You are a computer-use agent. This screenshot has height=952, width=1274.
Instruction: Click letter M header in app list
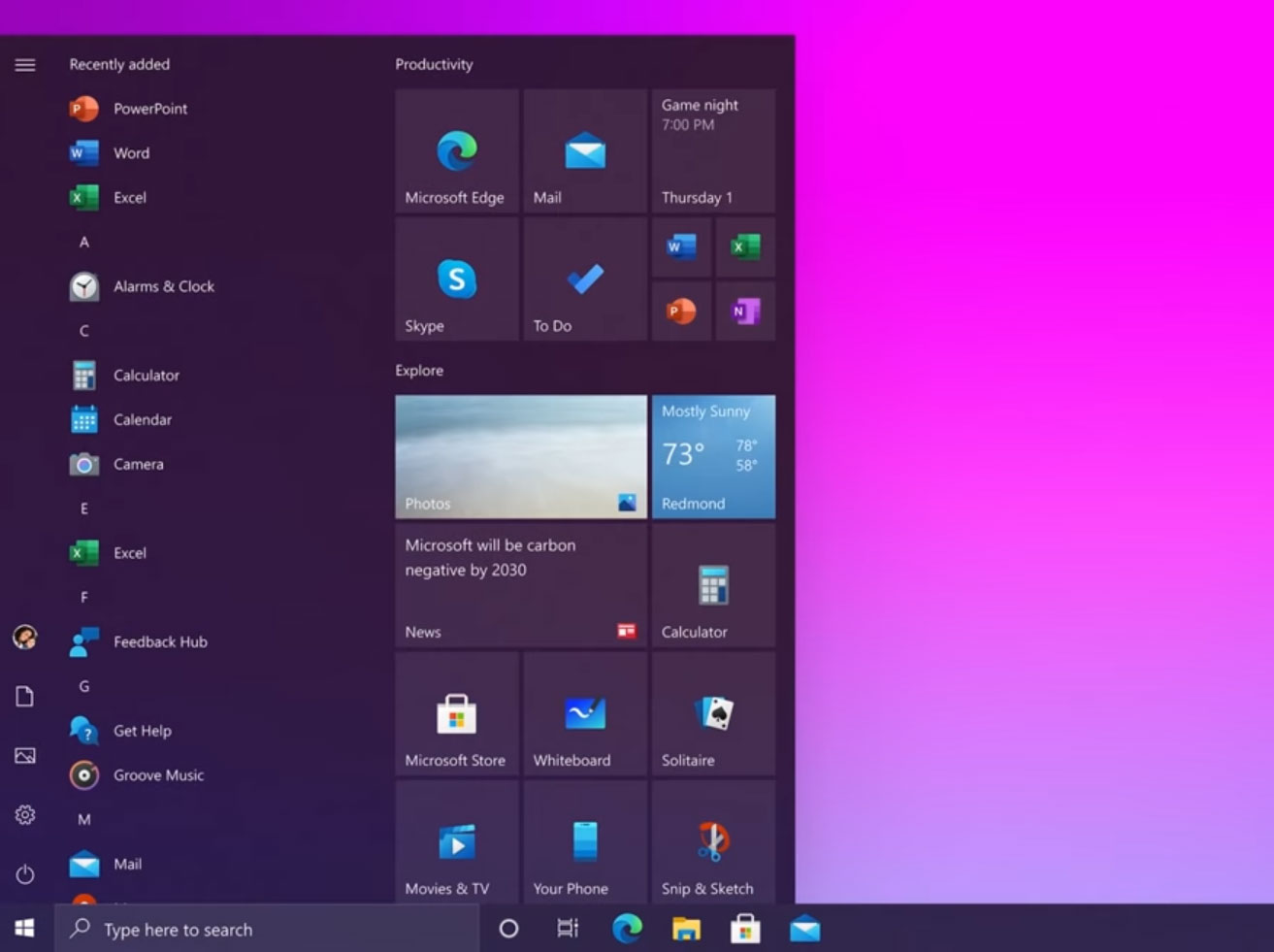pyautogui.click(x=84, y=820)
